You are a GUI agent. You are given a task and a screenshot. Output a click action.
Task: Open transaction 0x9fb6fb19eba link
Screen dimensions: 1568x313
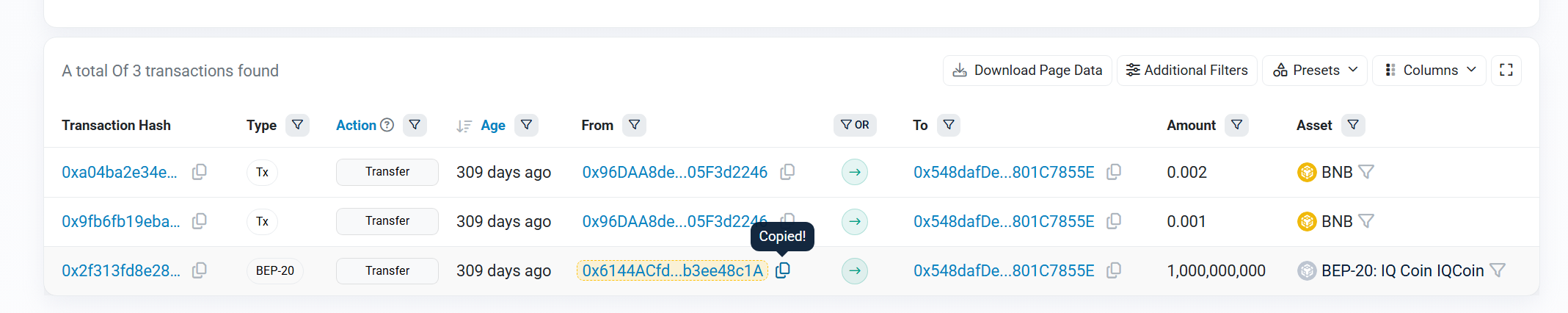[x=120, y=221]
